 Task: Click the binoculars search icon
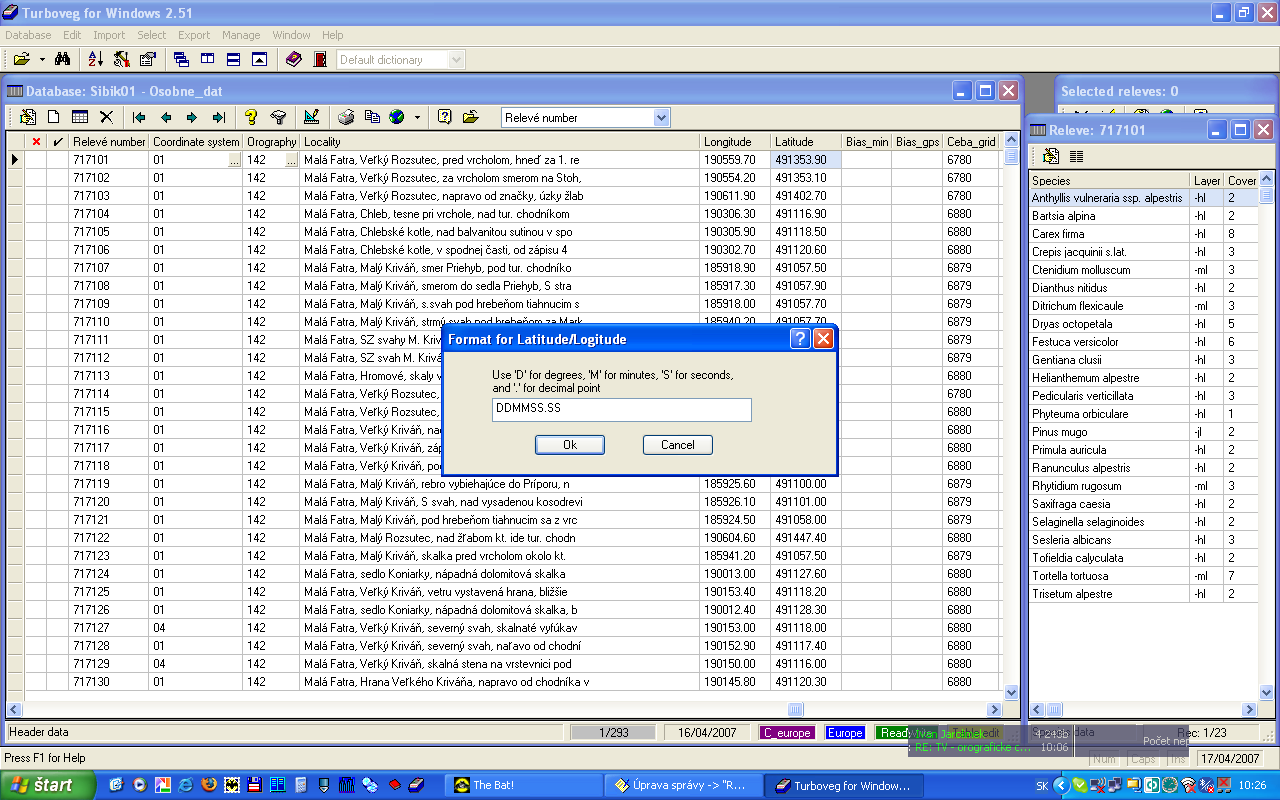pyautogui.click(x=61, y=60)
